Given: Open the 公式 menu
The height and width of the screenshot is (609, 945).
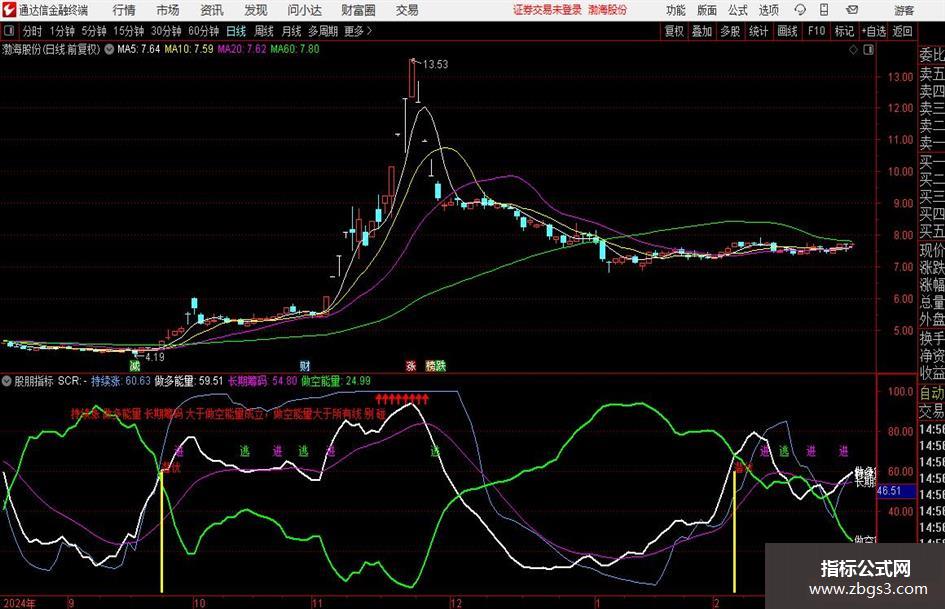Looking at the screenshot, I should click(738, 10).
